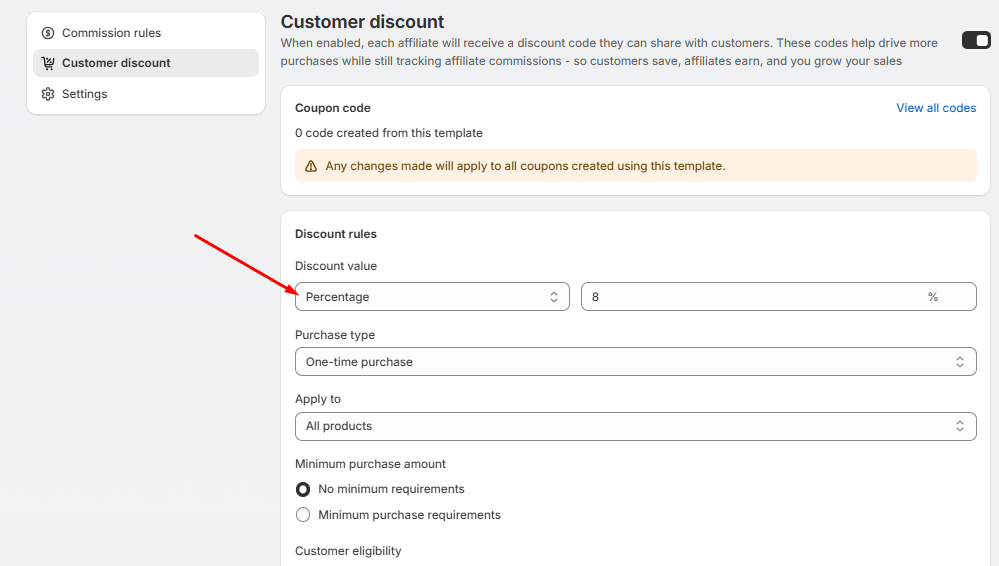Viewport: 999px width, 566px height.
Task: Click the percent symbol in discount field
Action: click(x=933, y=297)
